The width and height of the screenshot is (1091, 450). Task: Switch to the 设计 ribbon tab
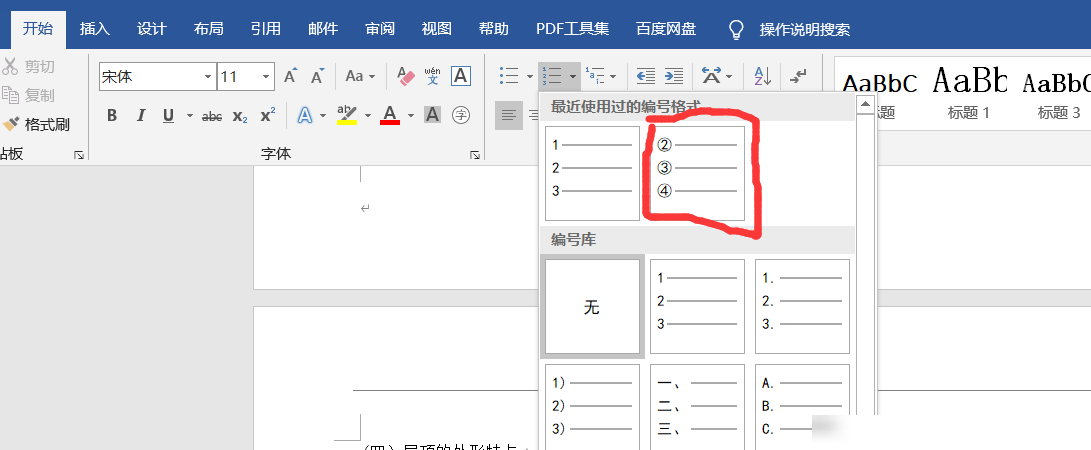coord(152,29)
